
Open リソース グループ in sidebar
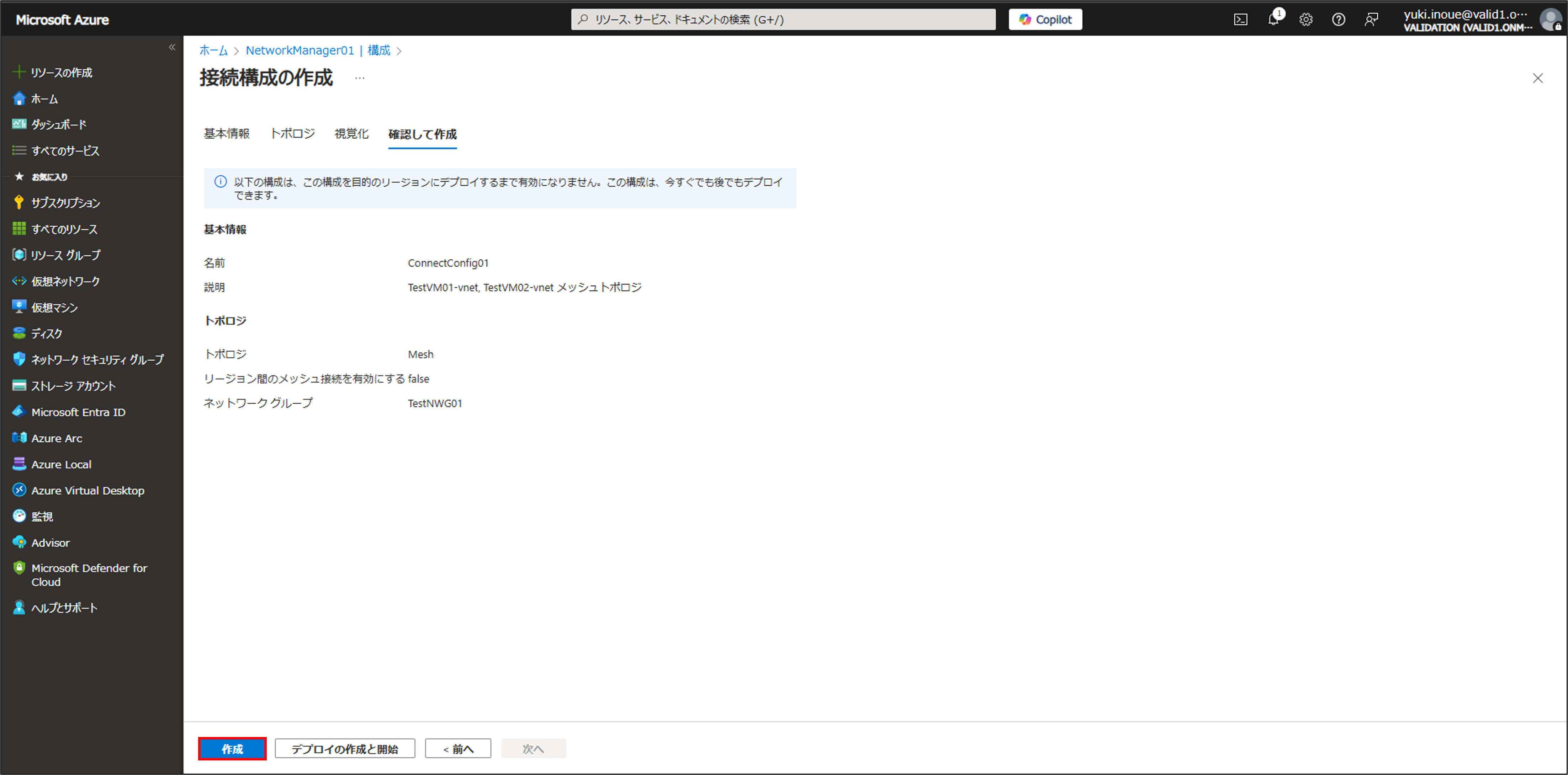pos(57,255)
